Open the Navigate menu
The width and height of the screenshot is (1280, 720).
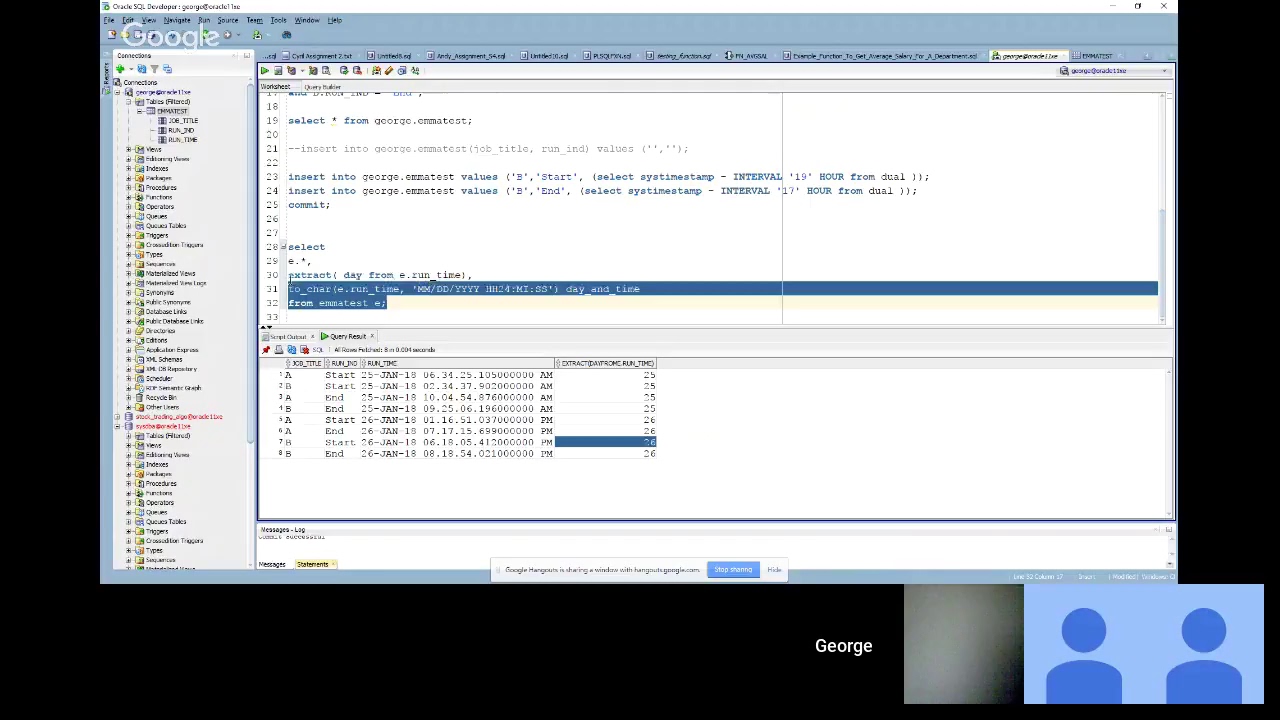tap(177, 20)
